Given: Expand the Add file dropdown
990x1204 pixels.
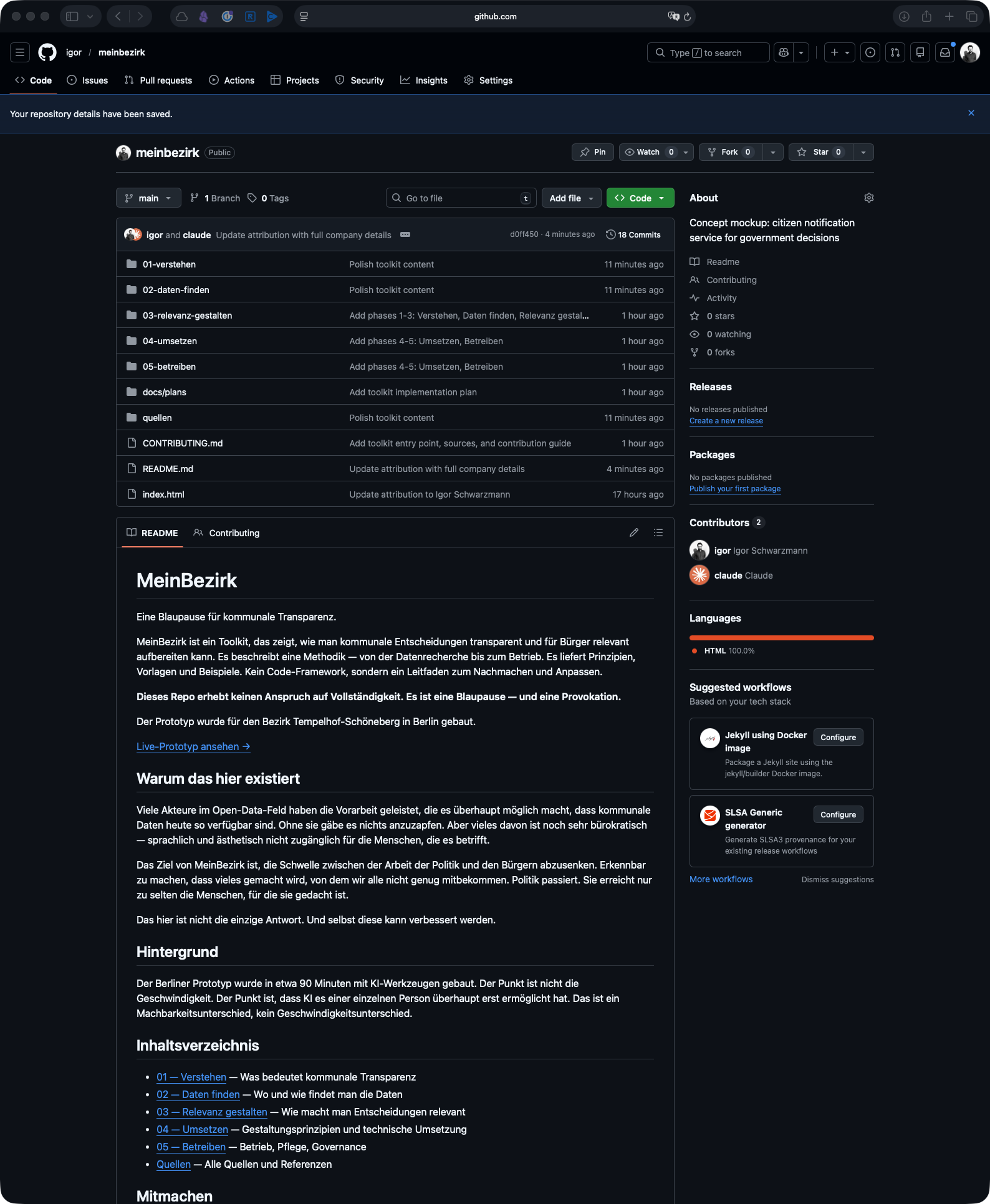Looking at the screenshot, I should pos(572,198).
